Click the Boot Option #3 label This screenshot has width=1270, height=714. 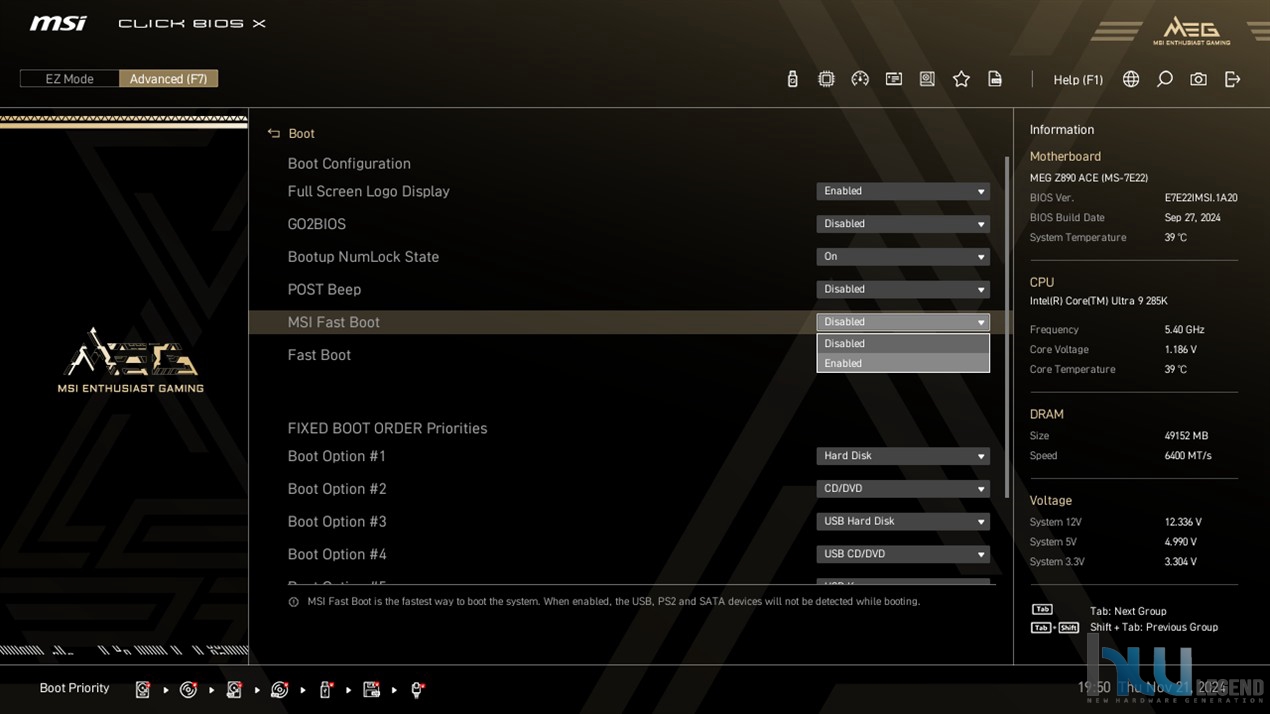(336, 522)
